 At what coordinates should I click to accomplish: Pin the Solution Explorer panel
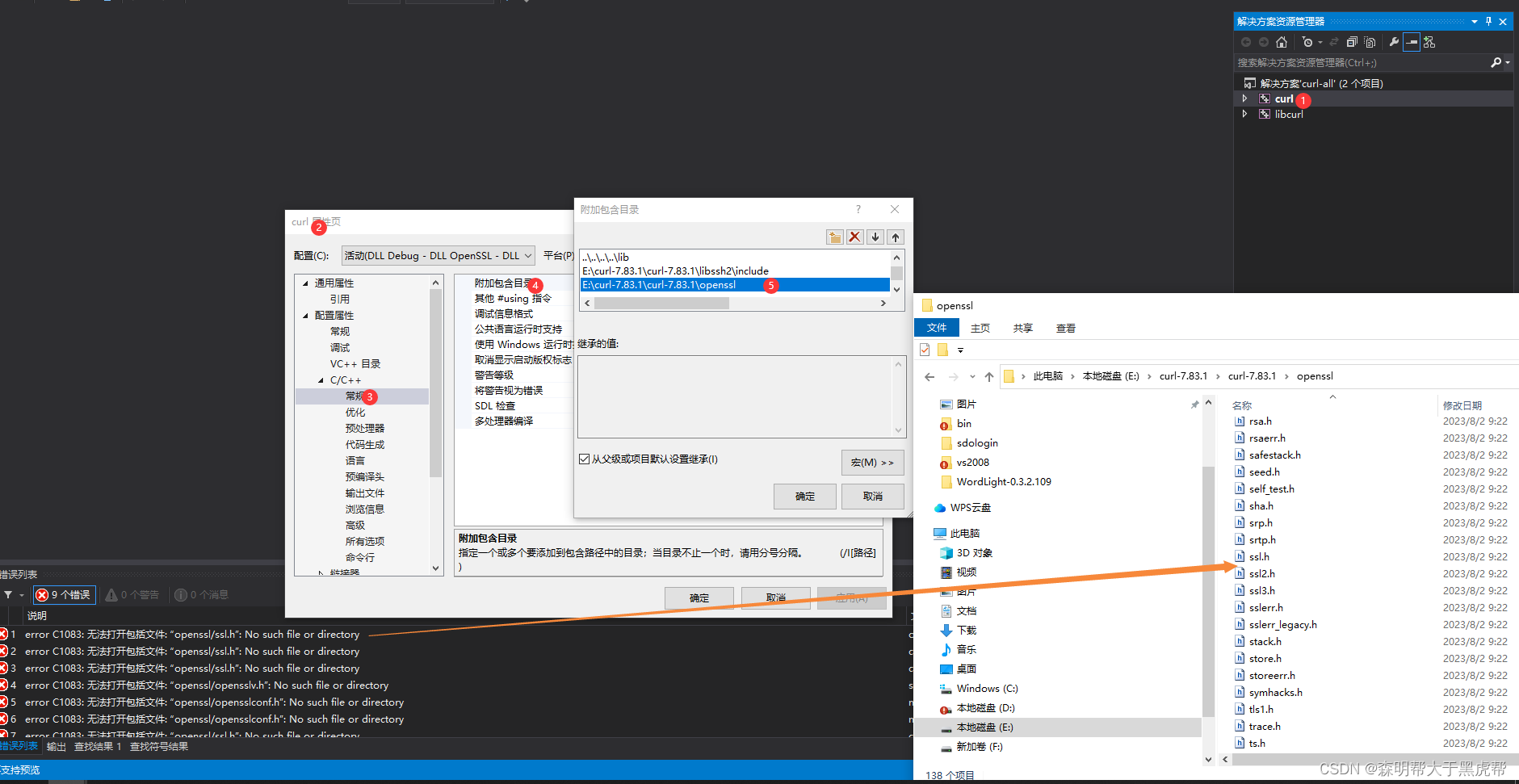(1489, 21)
